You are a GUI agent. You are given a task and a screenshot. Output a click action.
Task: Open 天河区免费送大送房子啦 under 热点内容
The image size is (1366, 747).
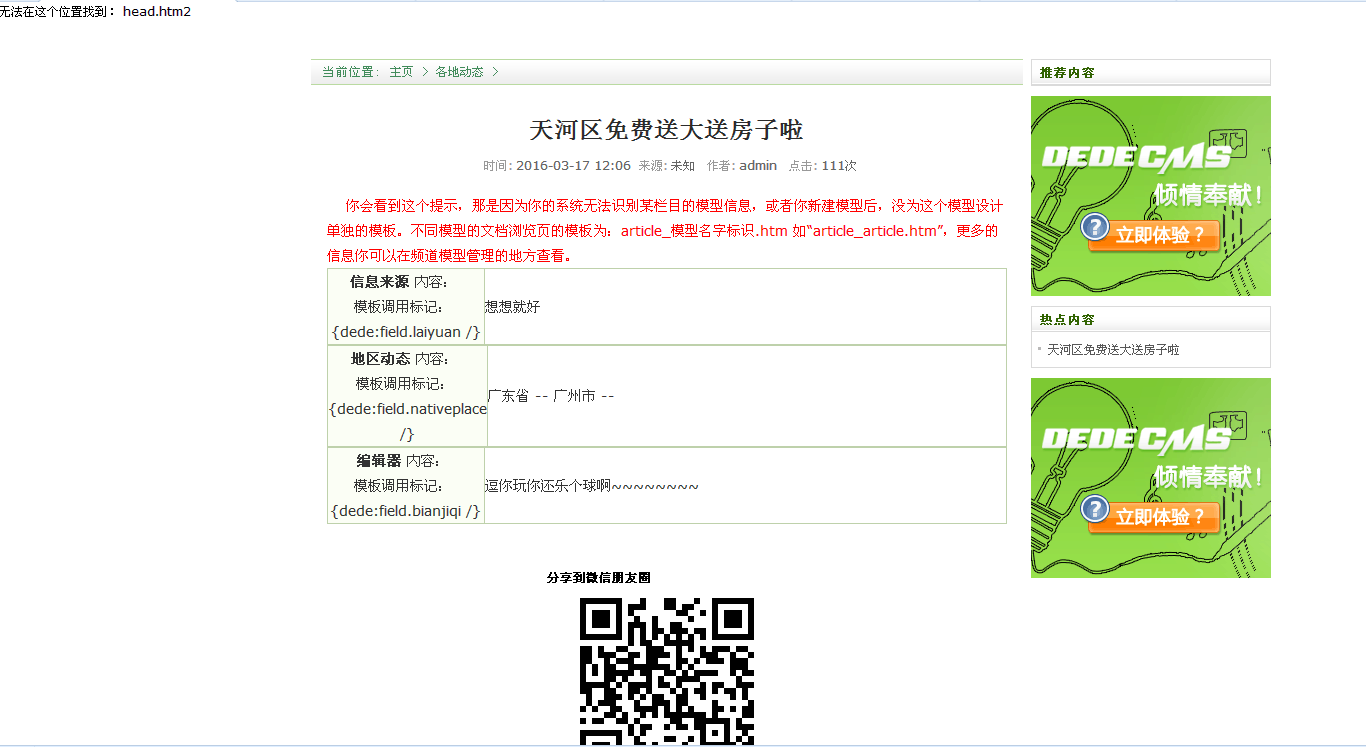pyautogui.click(x=1113, y=350)
